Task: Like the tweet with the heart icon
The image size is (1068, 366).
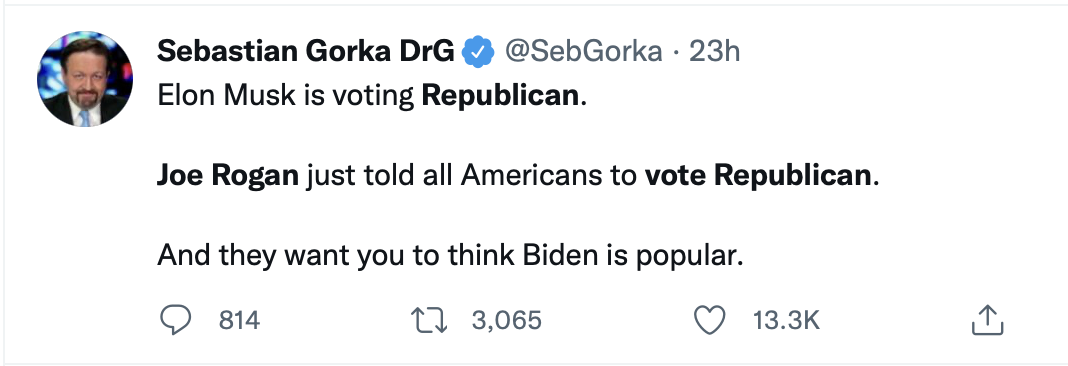Action: click(709, 320)
